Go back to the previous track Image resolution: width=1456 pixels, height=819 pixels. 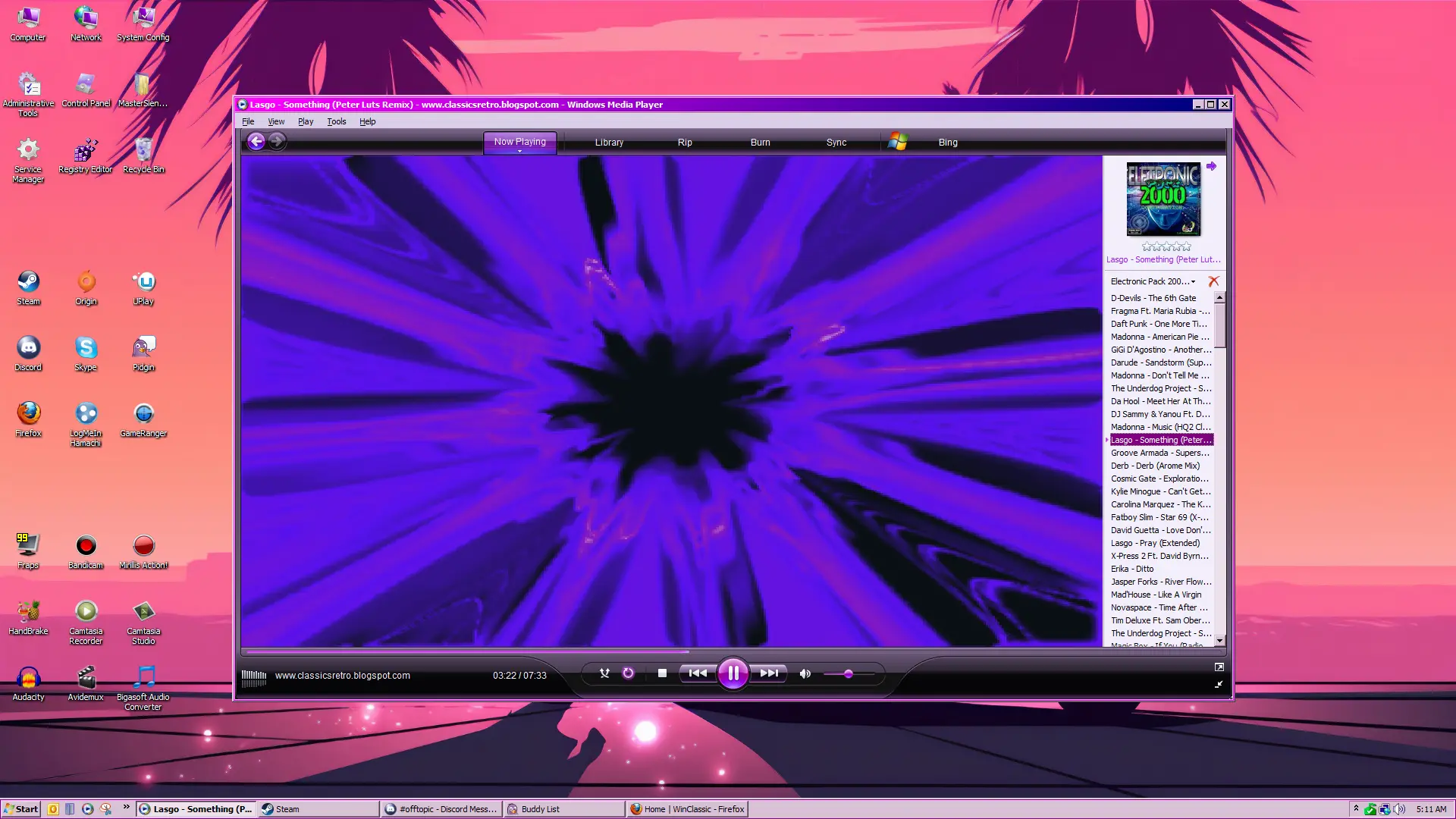pyautogui.click(x=698, y=673)
